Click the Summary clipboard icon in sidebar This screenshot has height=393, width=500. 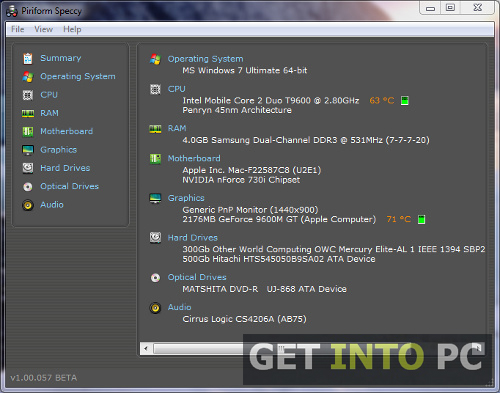(x=28, y=58)
